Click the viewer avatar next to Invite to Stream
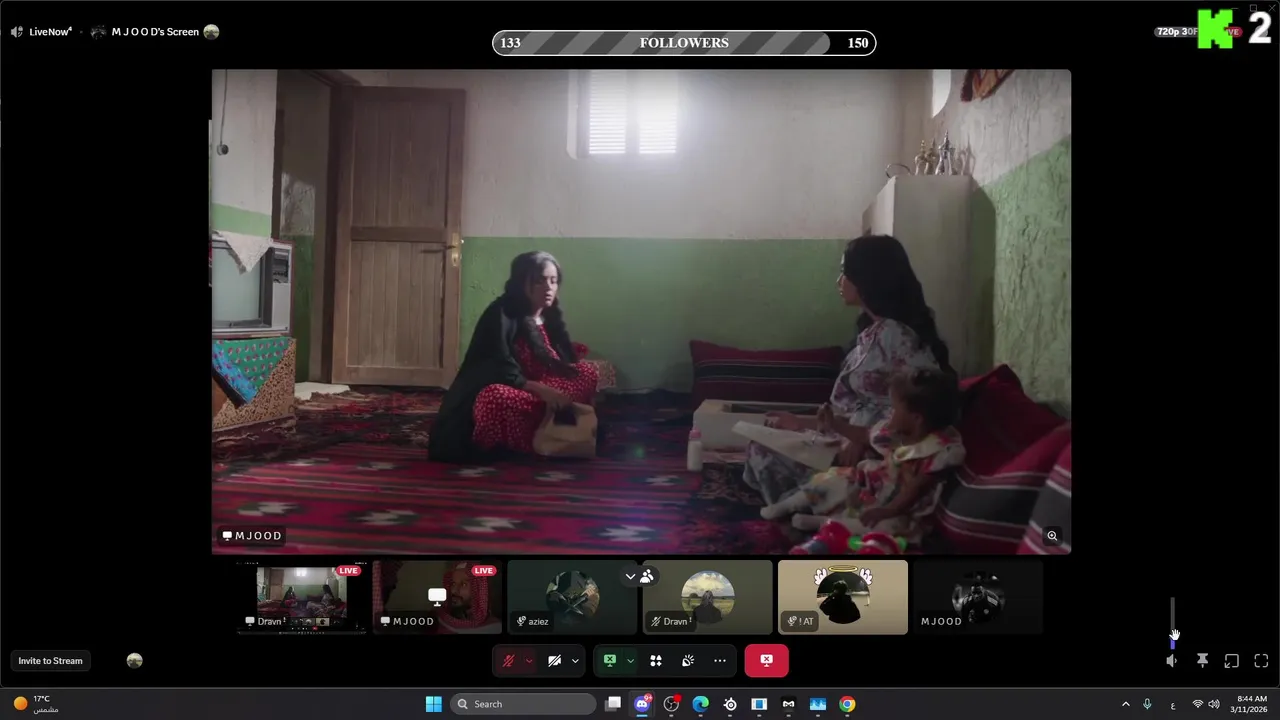This screenshot has height=720, width=1280. click(135, 661)
